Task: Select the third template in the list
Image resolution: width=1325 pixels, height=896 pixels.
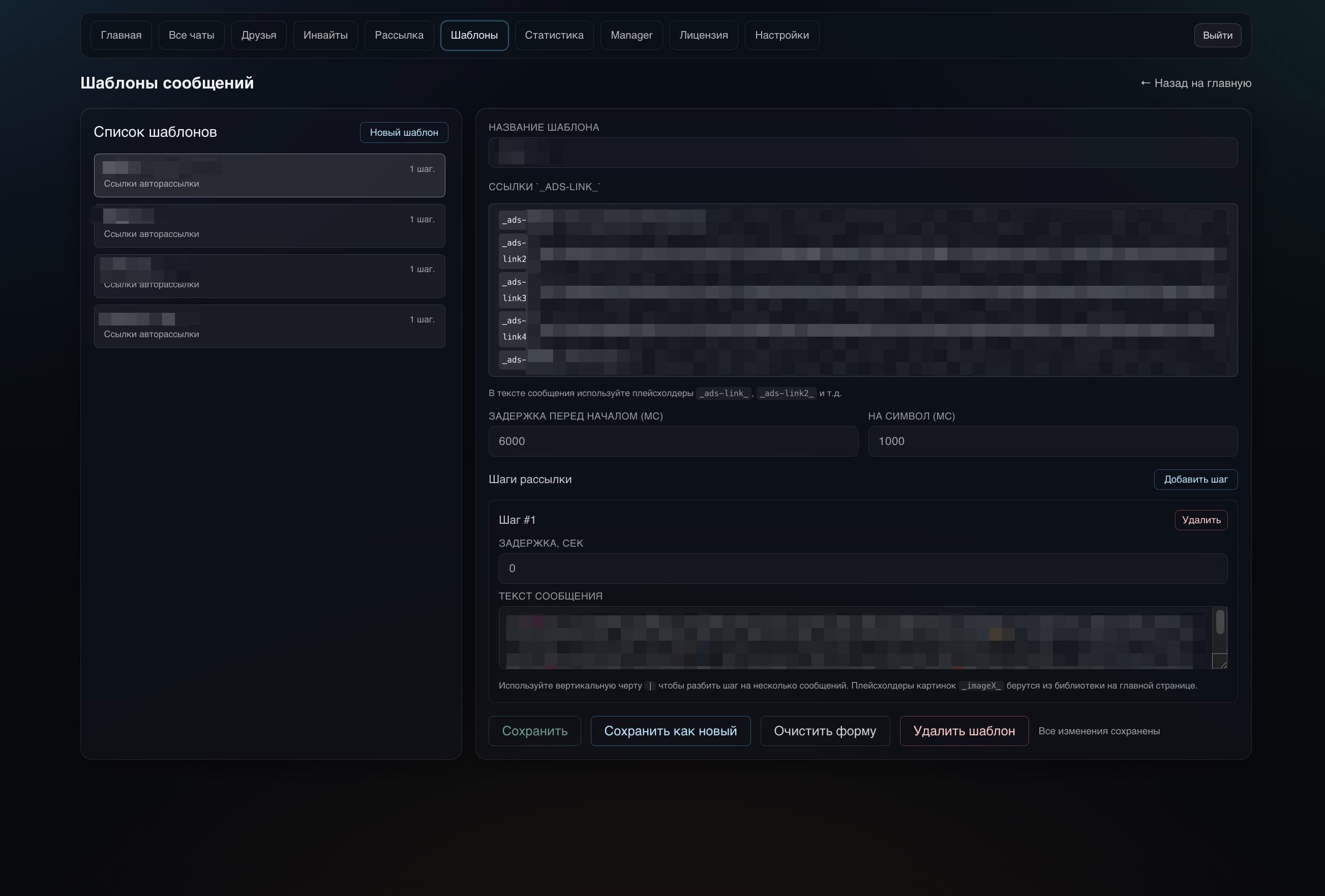Action: pos(269,276)
